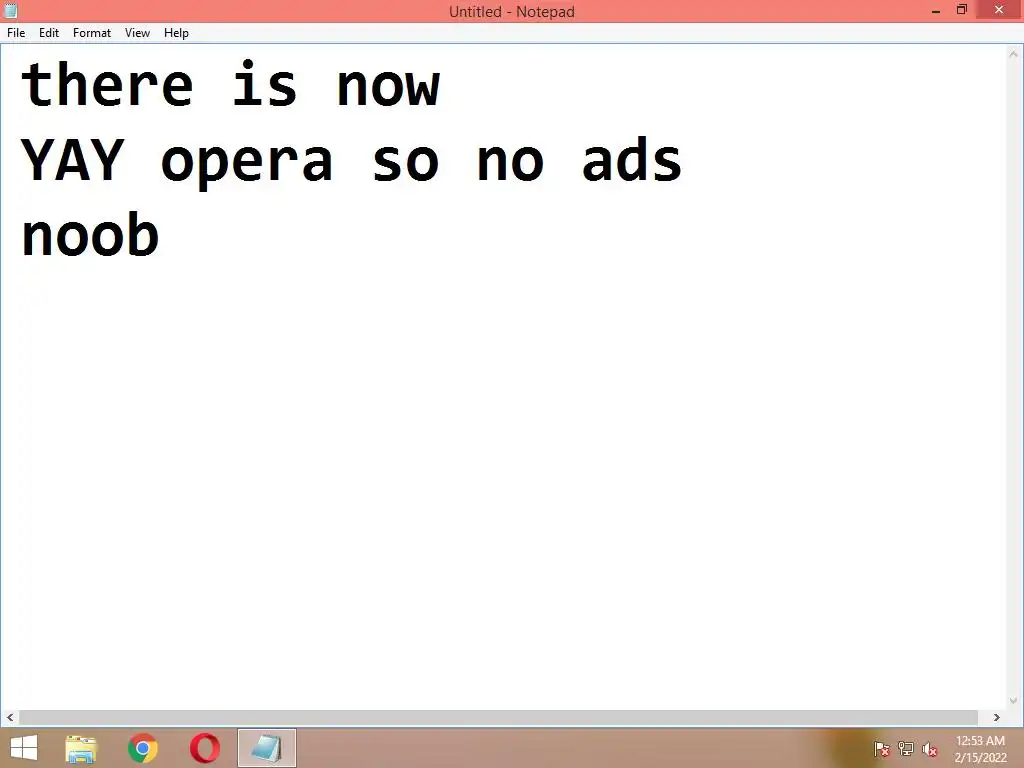
Task: Restore down the Notepad window
Action: pyautogui.click(x=962, y=10)
